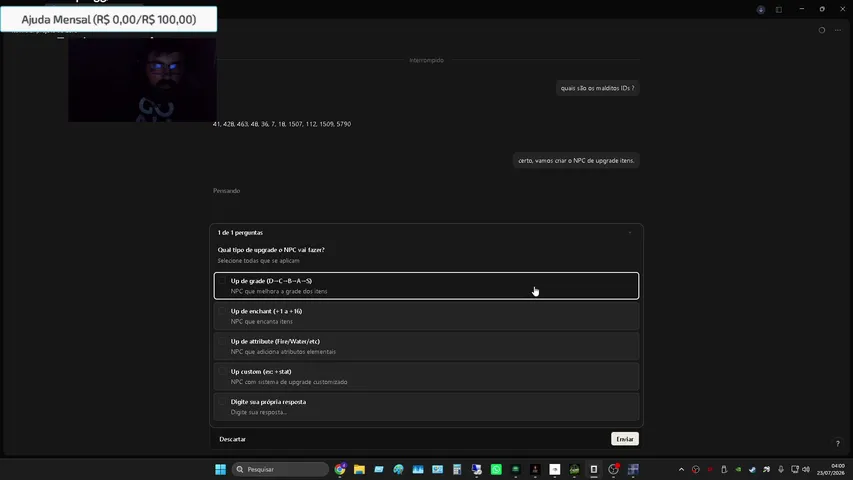Open Google Chrome from the taskbar
853x480 pixels.
tap(340, 469)
